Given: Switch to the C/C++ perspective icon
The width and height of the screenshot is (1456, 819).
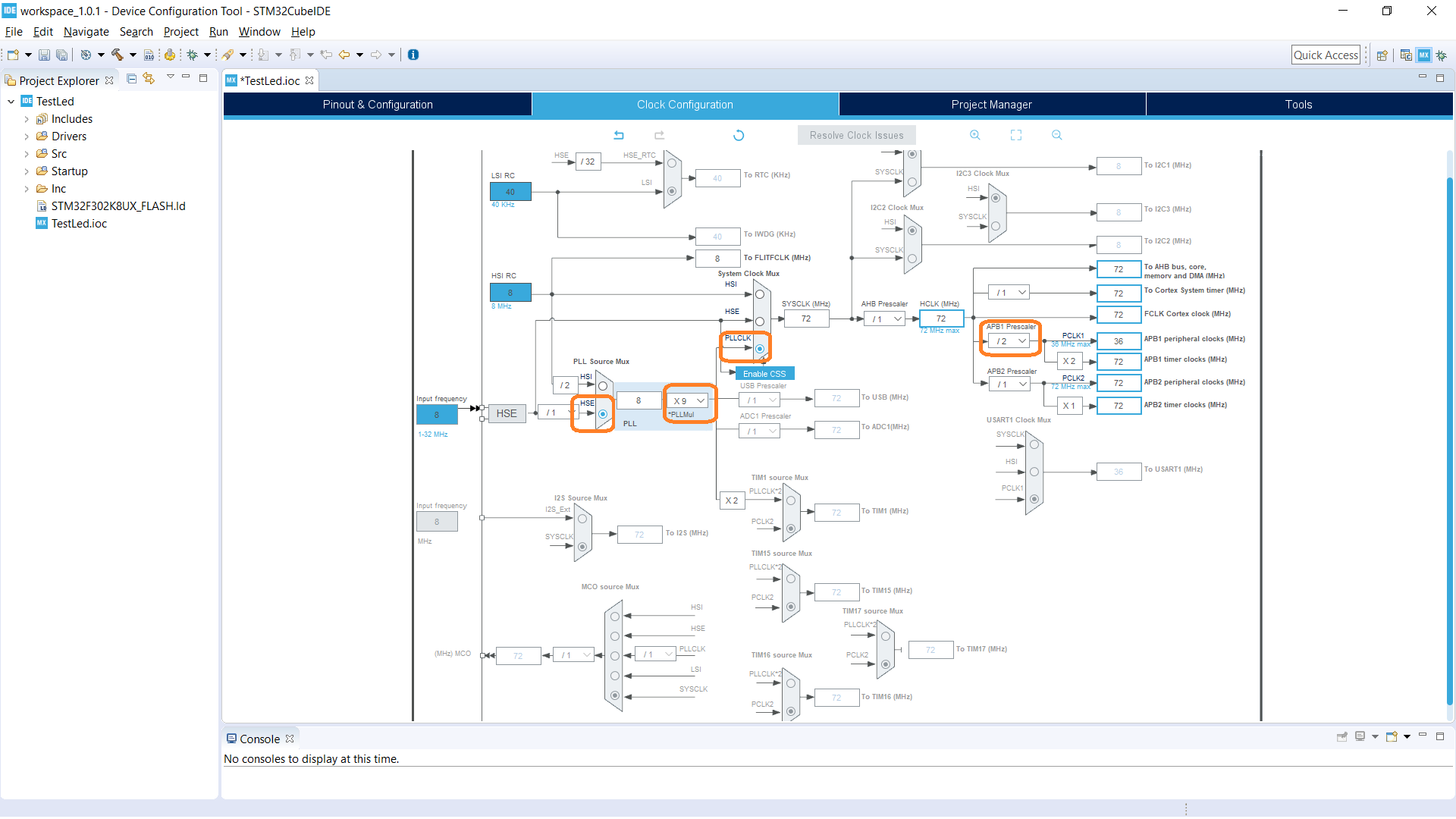Looking at the screenshot, I should pyautogui.click(x=1406, y=55).
